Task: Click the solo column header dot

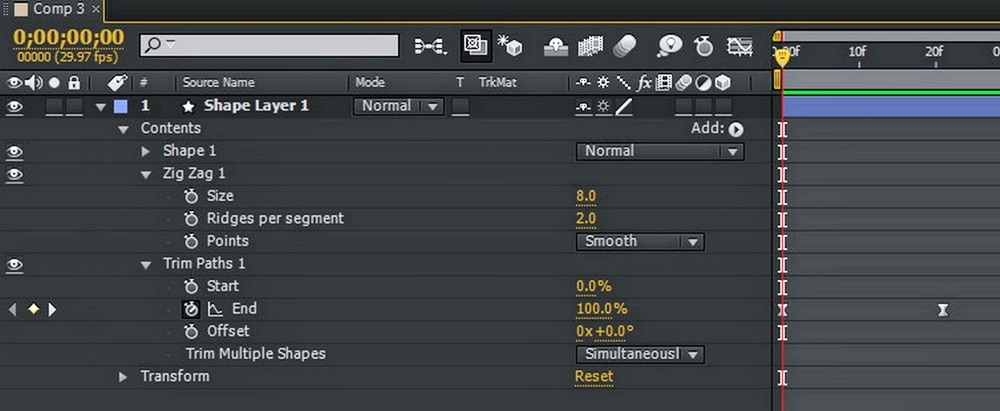Action: [54, 83]
